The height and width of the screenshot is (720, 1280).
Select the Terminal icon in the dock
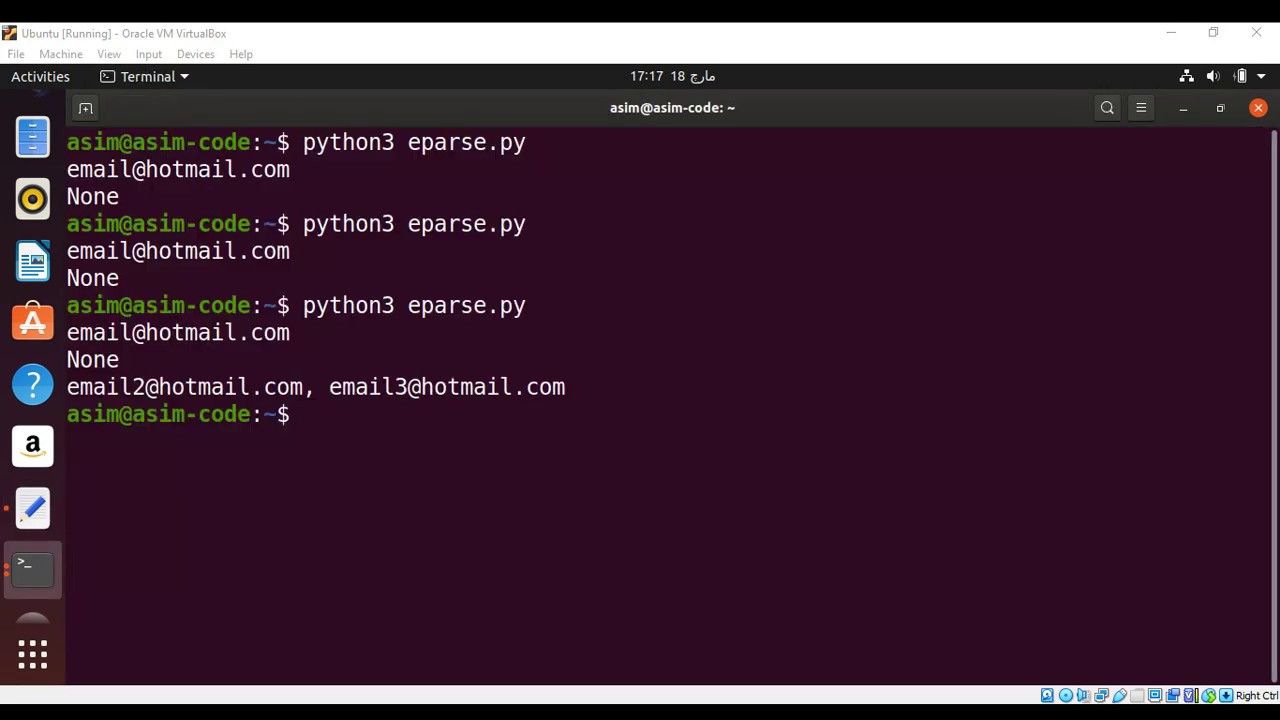point(32,569)
